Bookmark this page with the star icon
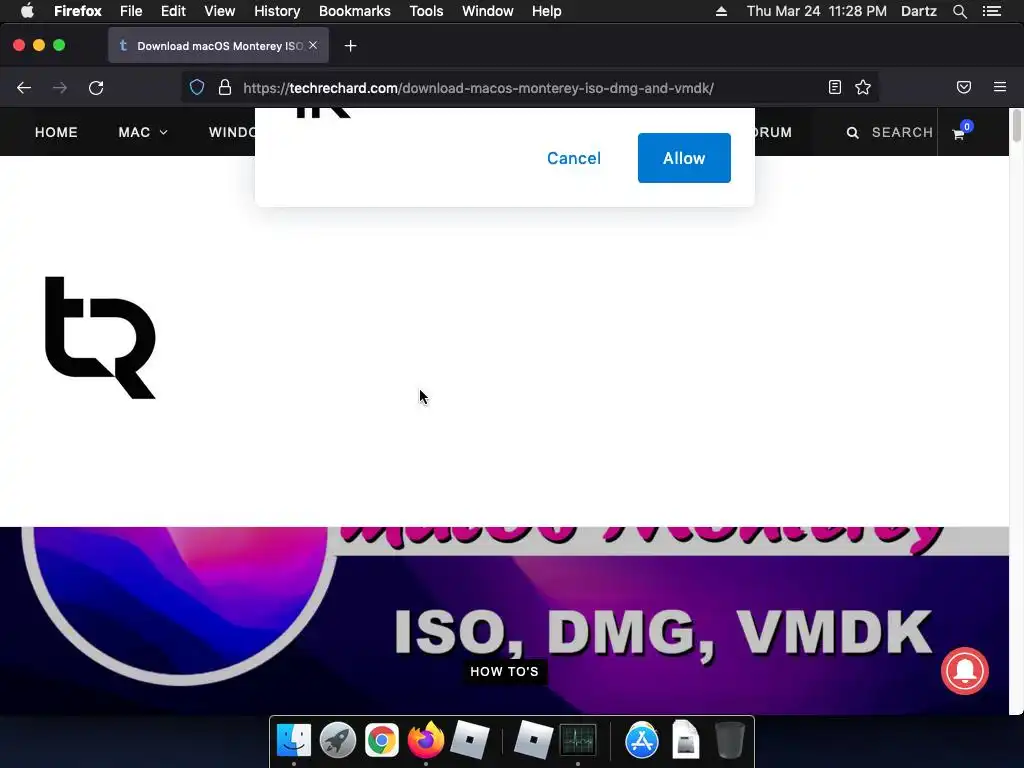The height and width of the screenshot is (768, 1024). [863, 88]
